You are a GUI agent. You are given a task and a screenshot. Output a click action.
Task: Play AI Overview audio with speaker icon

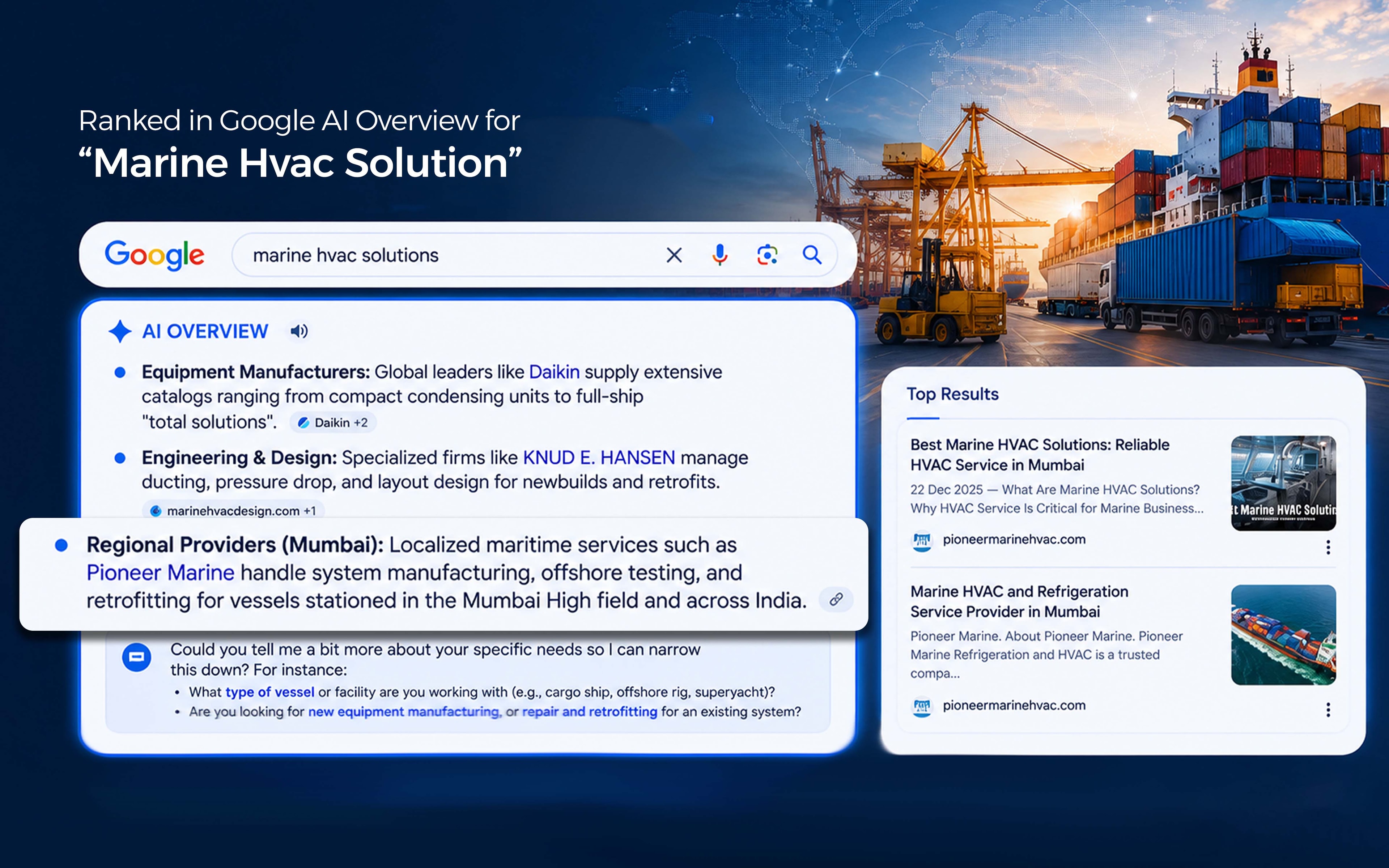[299, 331]
